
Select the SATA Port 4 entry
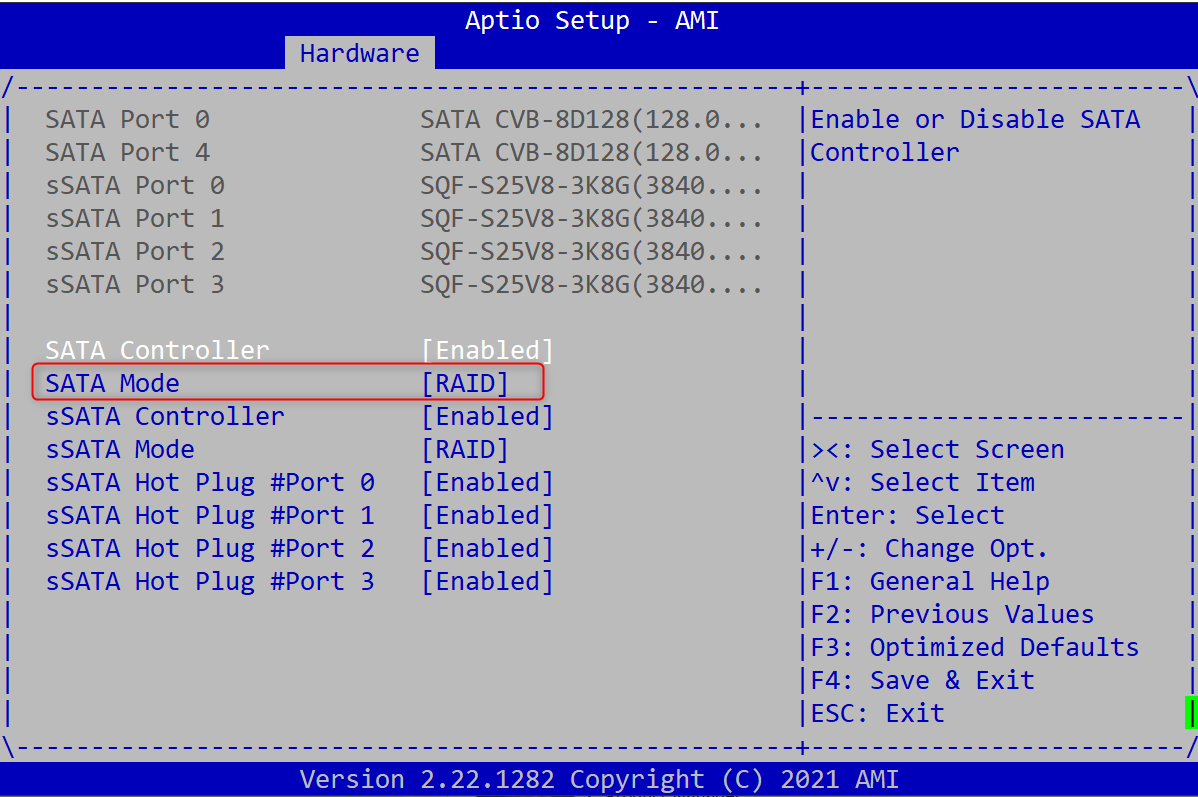coord(403,152)
